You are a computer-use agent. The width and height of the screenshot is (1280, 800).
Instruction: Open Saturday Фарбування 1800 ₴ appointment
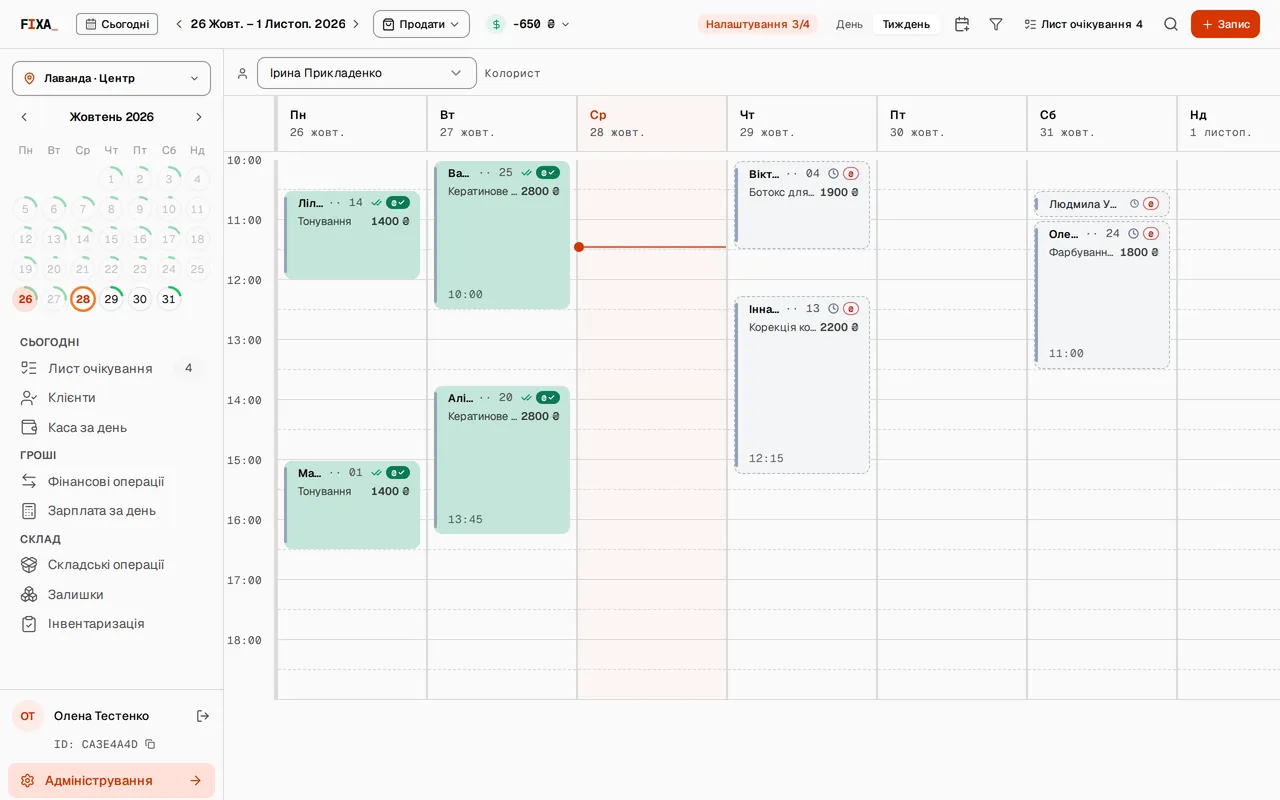(1102, 295)
